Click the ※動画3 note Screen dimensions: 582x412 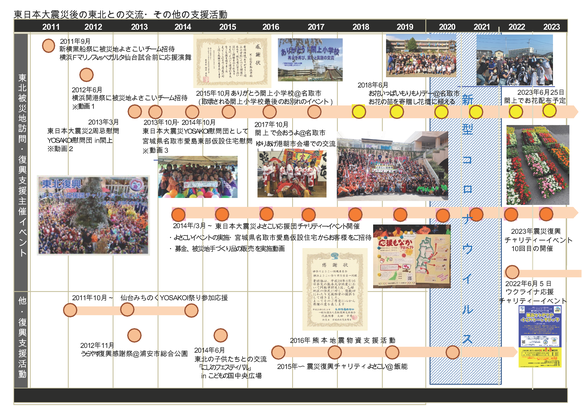pyautogui.click(x=156, y=150)
